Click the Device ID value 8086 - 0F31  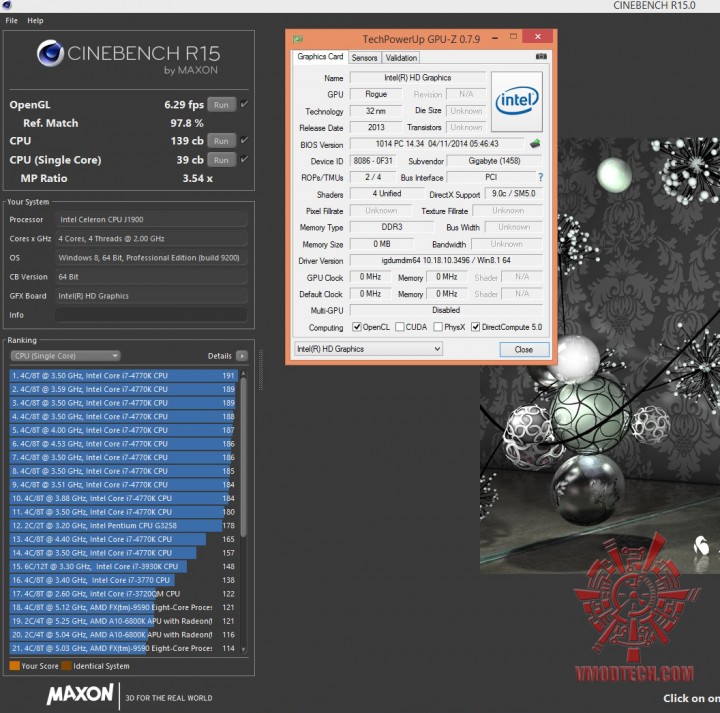(x=372, y=161)
